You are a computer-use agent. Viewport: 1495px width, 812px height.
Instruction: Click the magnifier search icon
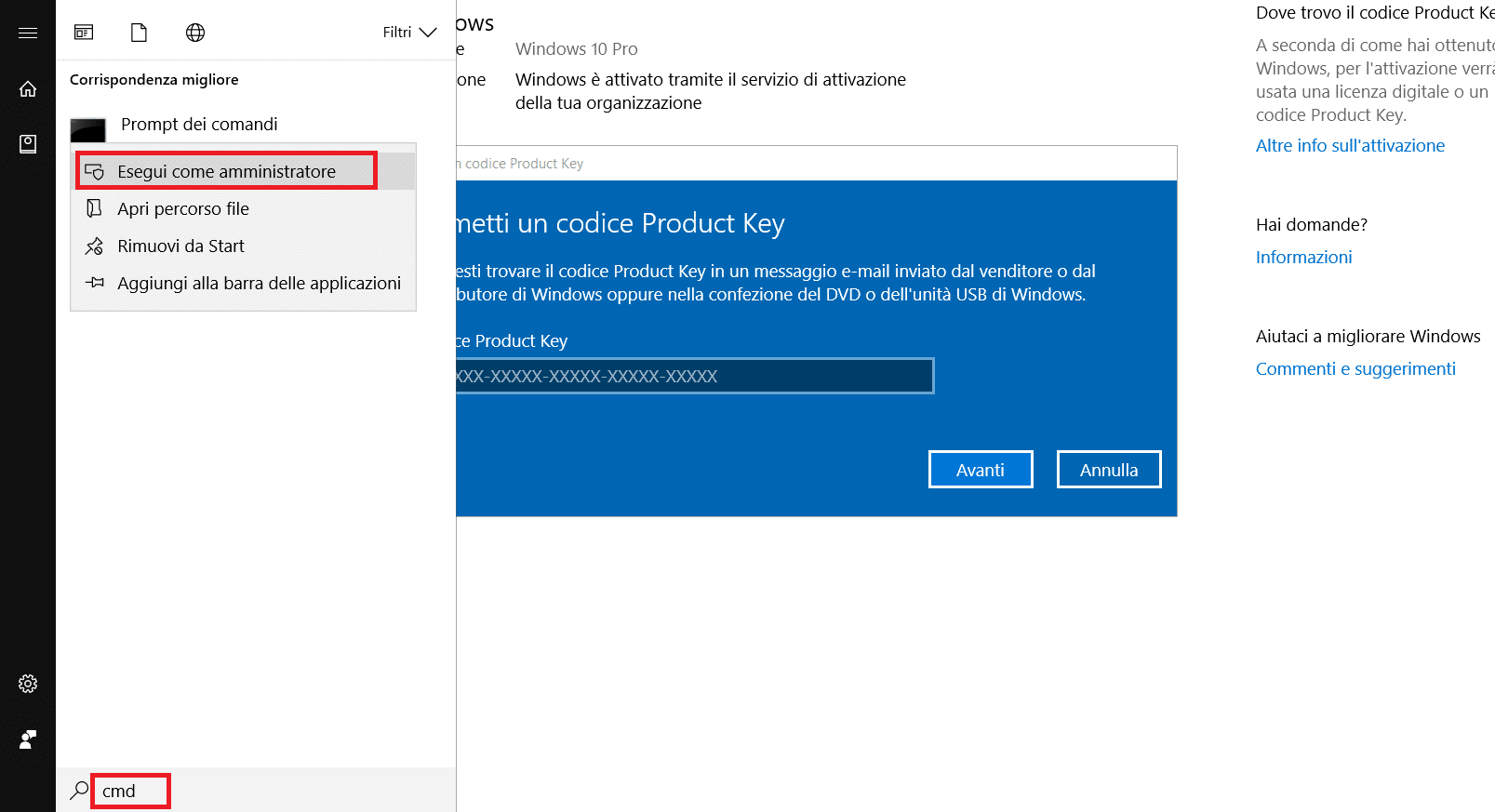tap(80, 791)
